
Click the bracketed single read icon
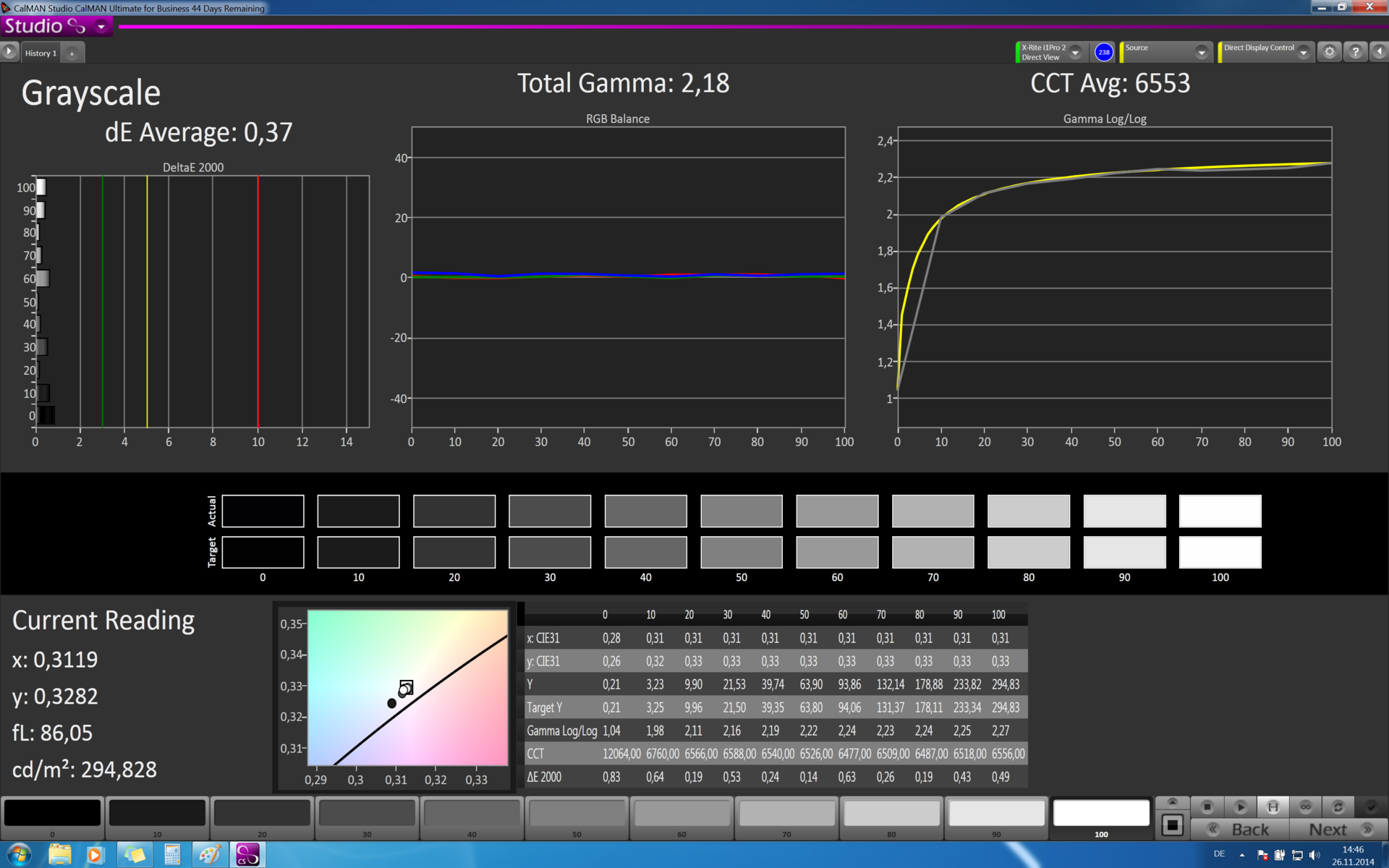click(x=1273, y=807)
